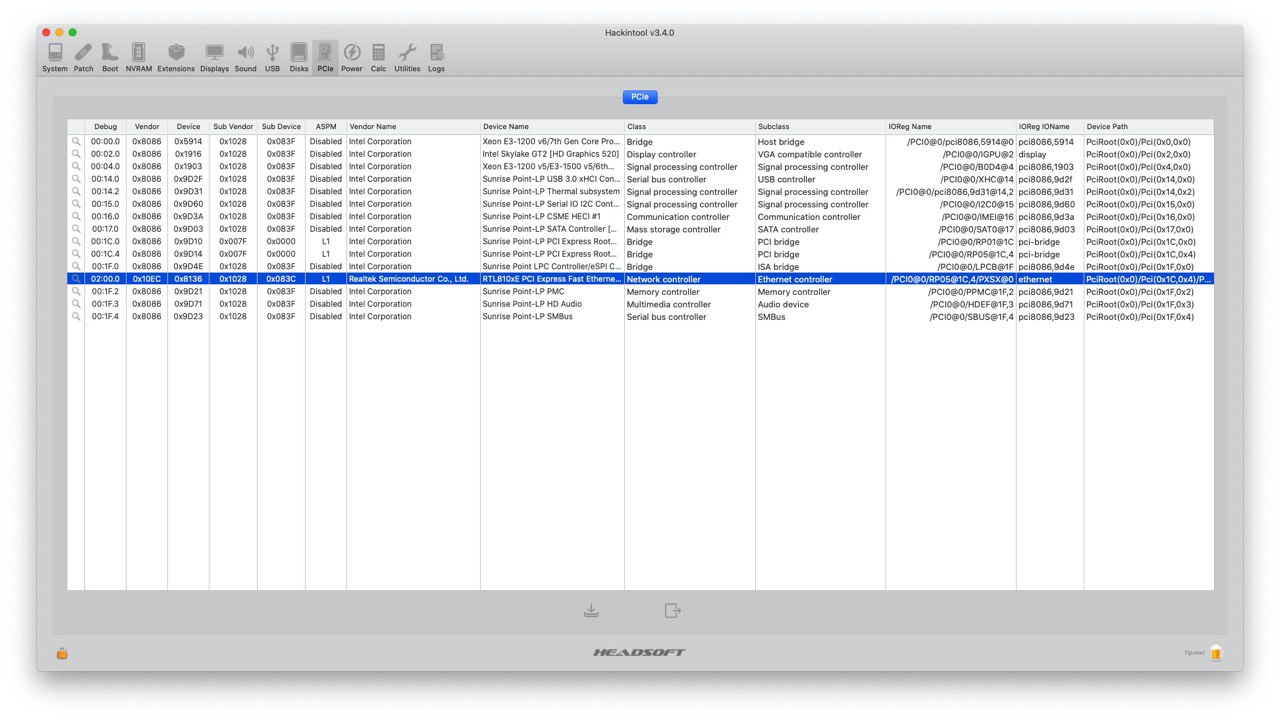Screen dimensions: 1280x720
Task: Click the 00:1C.4 debug address cell
Action: [105, 254]
